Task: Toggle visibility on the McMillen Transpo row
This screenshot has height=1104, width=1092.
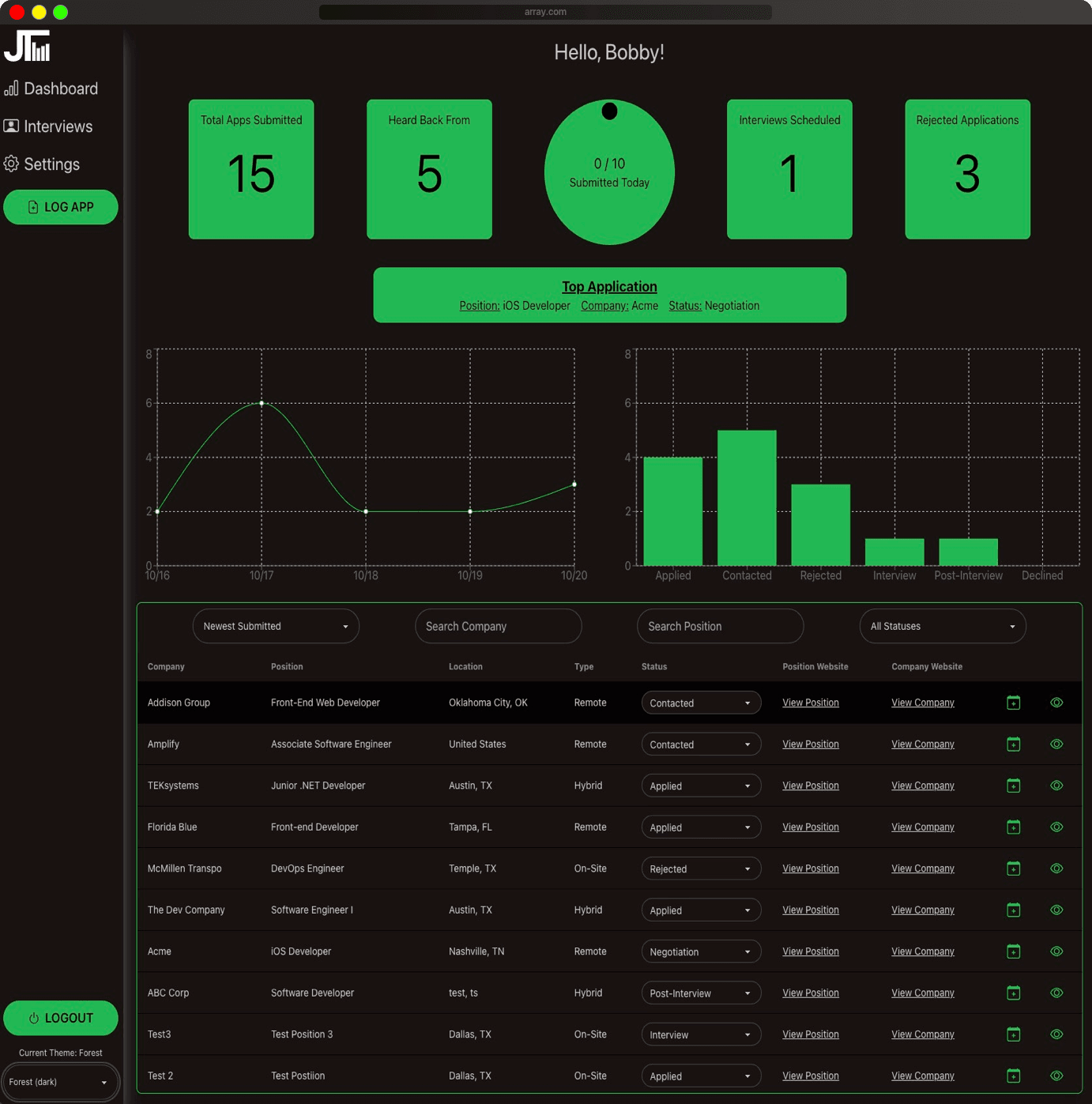Action: click(1056, 869)
